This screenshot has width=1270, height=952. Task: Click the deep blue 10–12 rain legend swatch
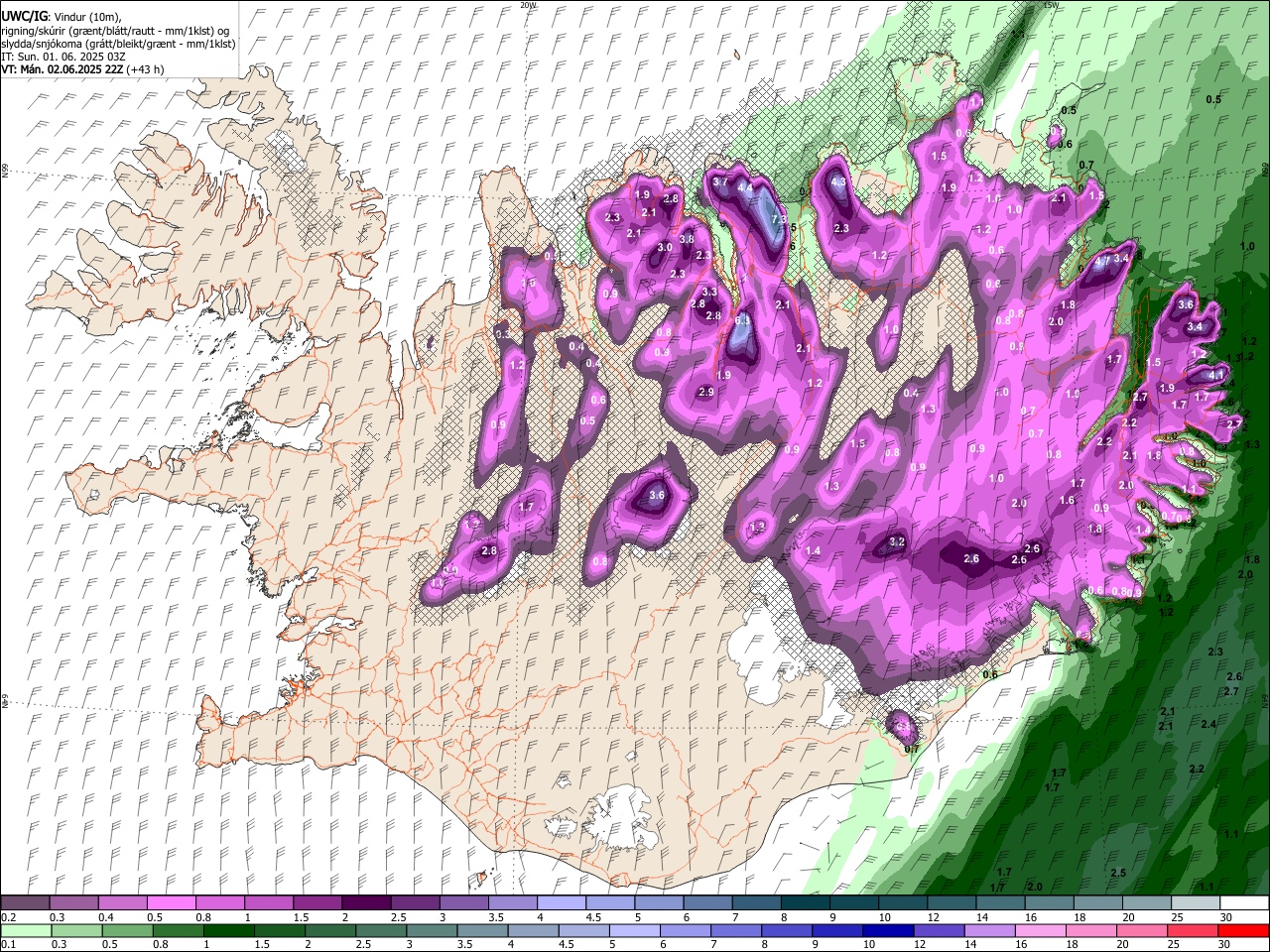tap(888, 931)
